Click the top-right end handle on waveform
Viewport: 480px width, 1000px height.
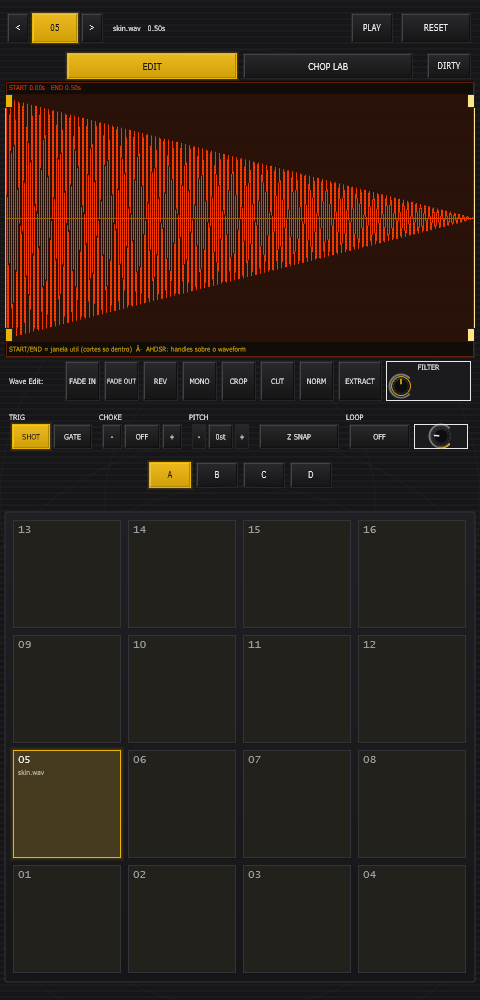click(x=471, y=101)
